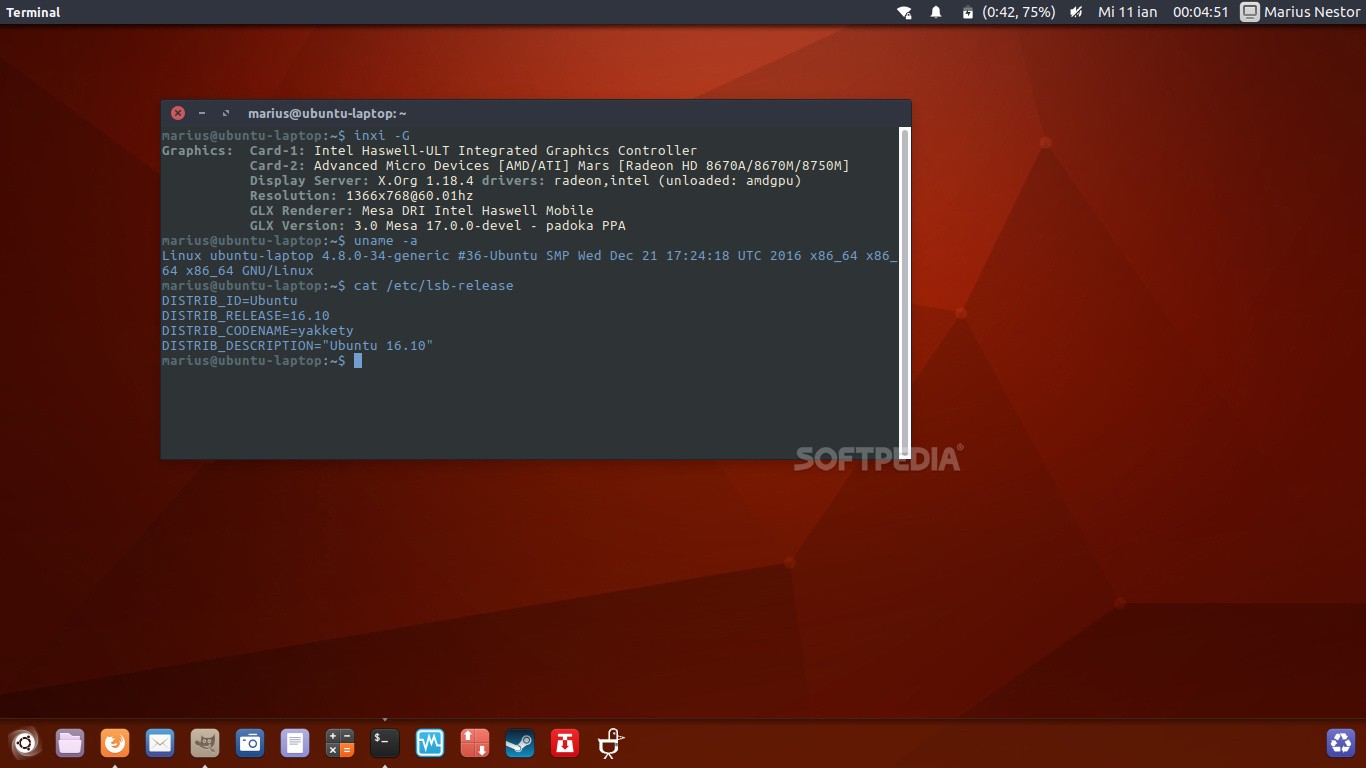Screen dimensions: 1366x768
Task: Open the Terminal menu in the top bar
Action: point(33,12)
